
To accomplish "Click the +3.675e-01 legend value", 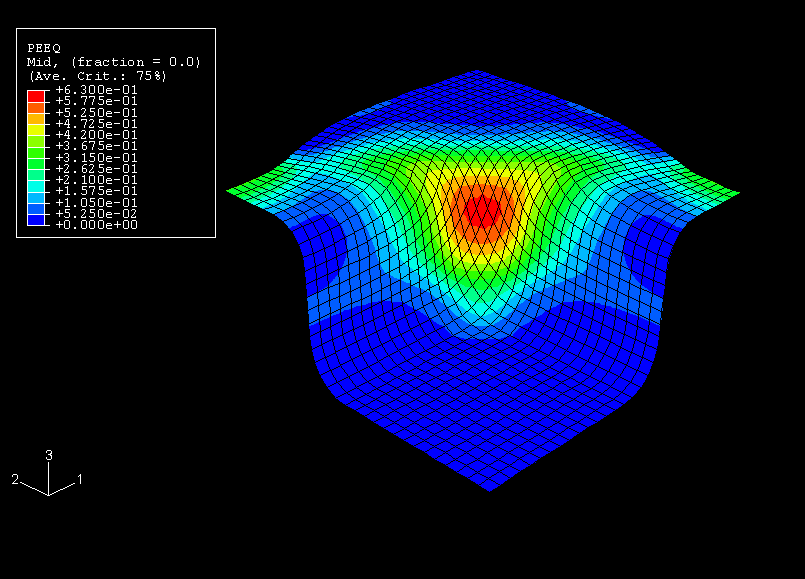I will 97,146.
